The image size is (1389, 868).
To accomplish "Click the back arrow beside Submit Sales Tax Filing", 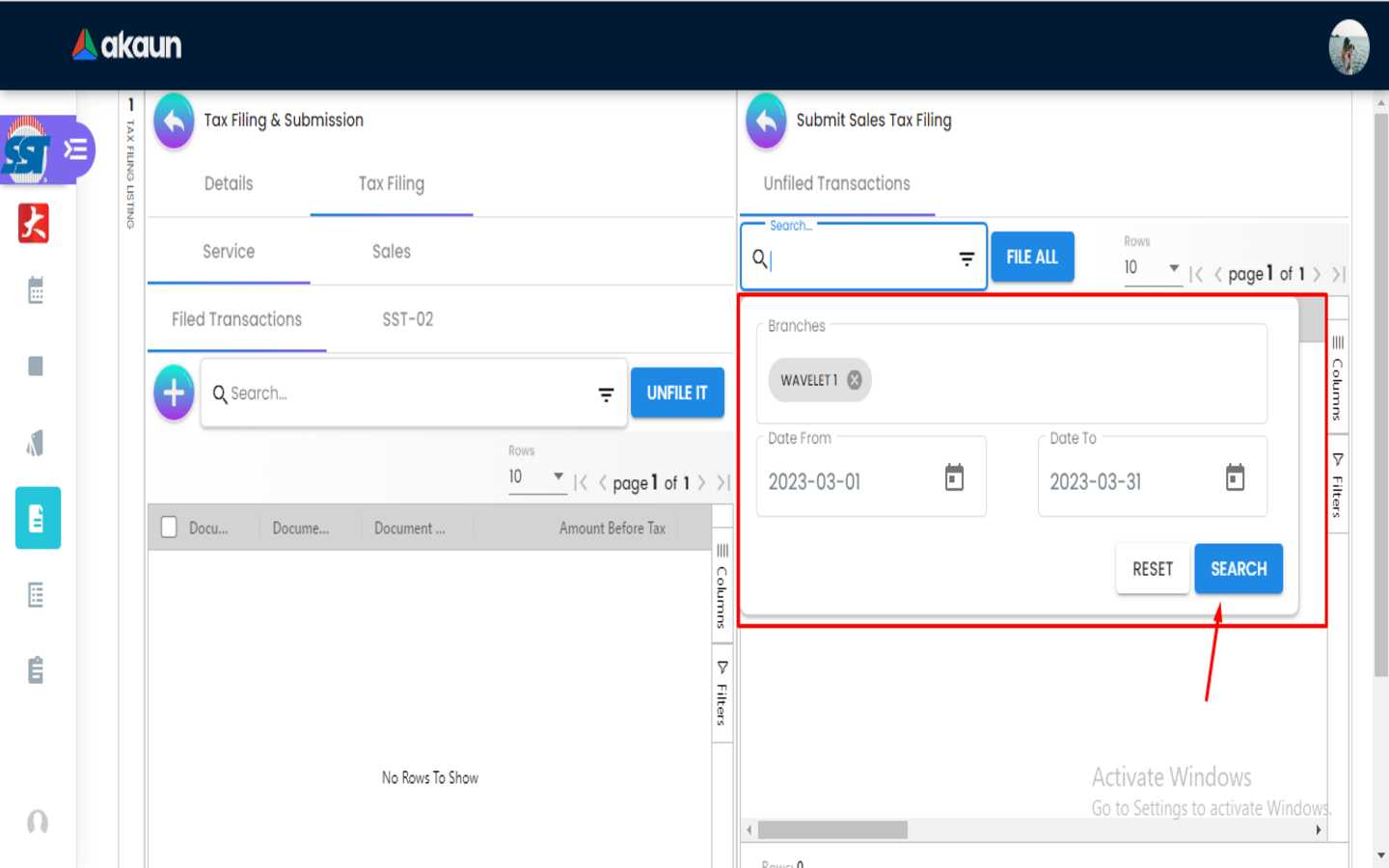I will (x=766, y=121).
